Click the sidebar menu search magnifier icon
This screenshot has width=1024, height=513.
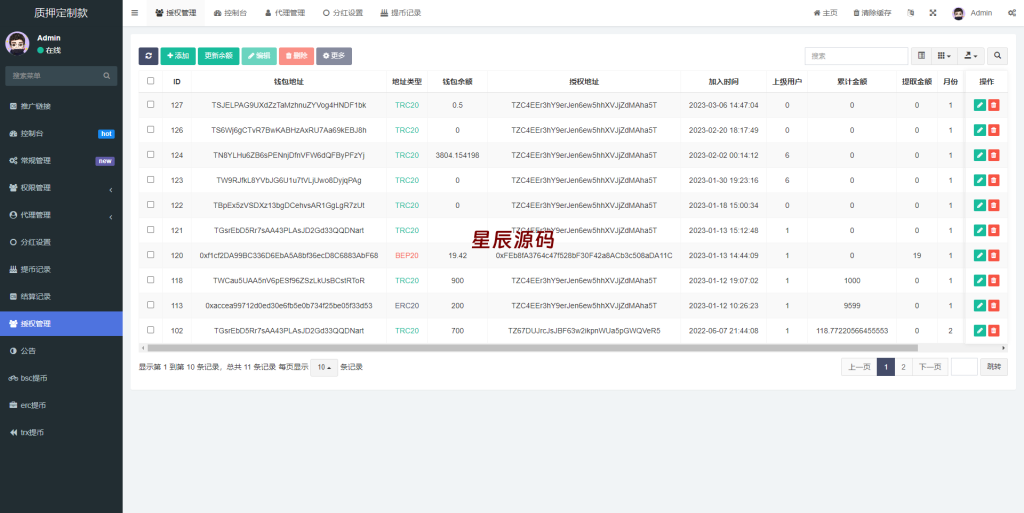(106, 76)
